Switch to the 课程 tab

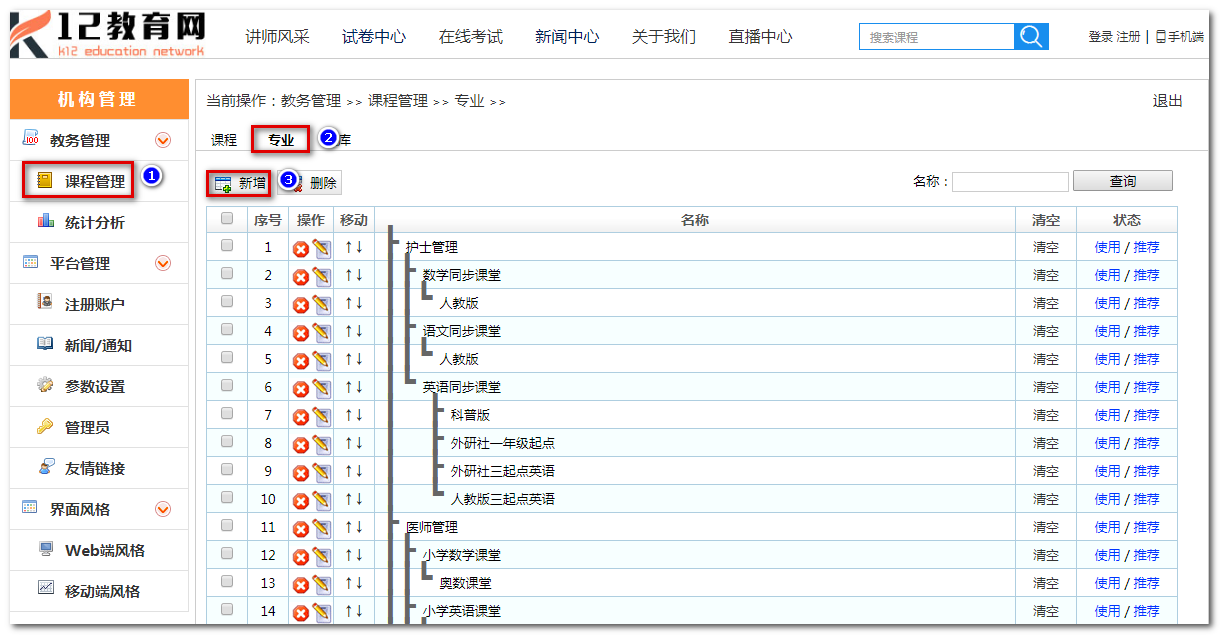tap(224, 140)
